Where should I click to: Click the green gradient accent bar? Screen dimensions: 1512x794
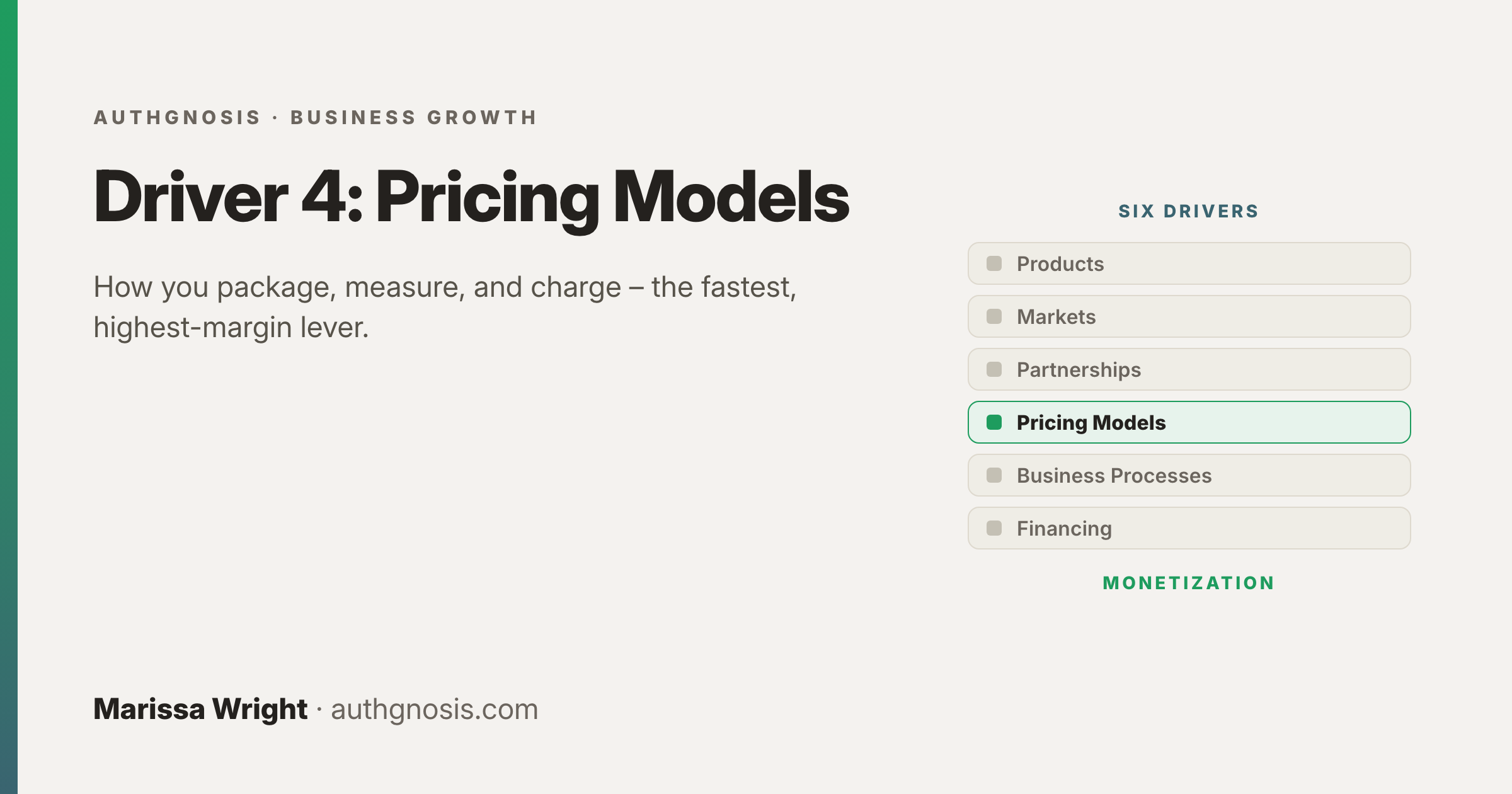9,397
